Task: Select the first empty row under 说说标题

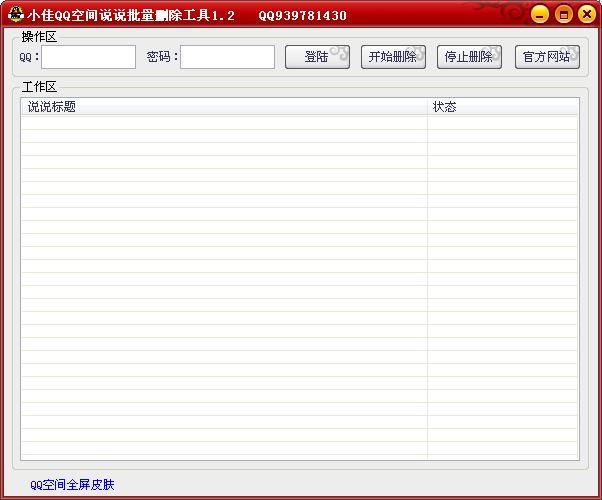Action: click(225, 123)
